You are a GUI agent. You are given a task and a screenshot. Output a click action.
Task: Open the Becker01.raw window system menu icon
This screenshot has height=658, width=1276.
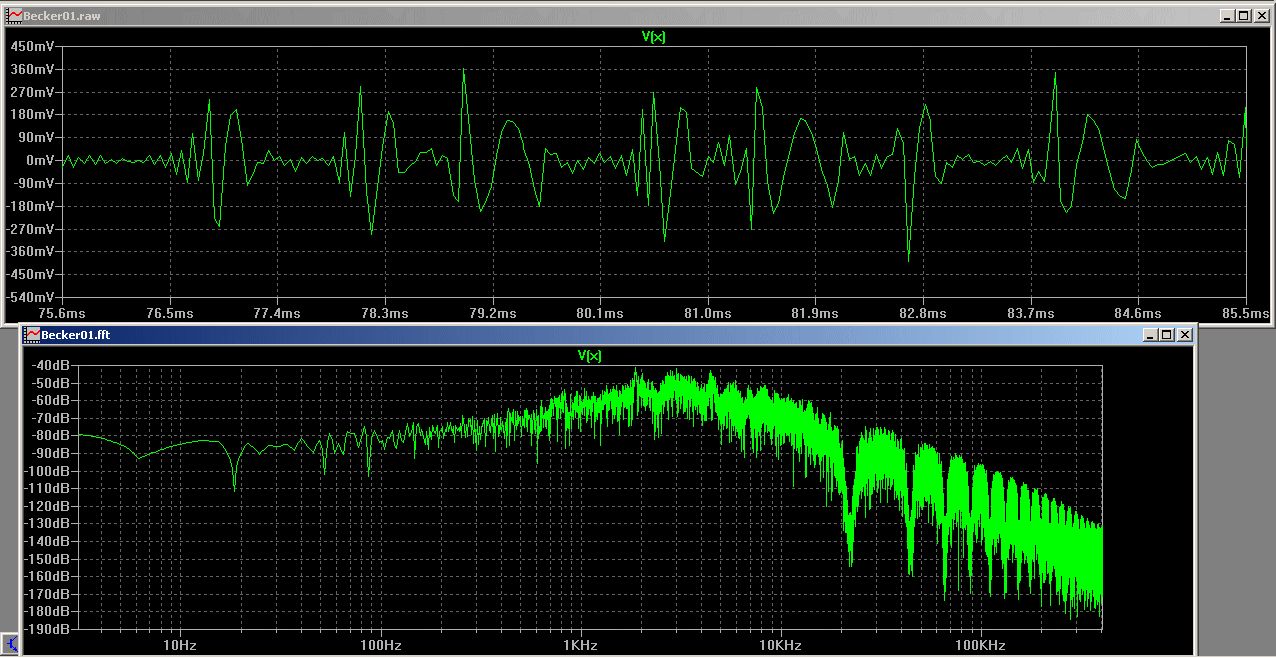[14, 16]
